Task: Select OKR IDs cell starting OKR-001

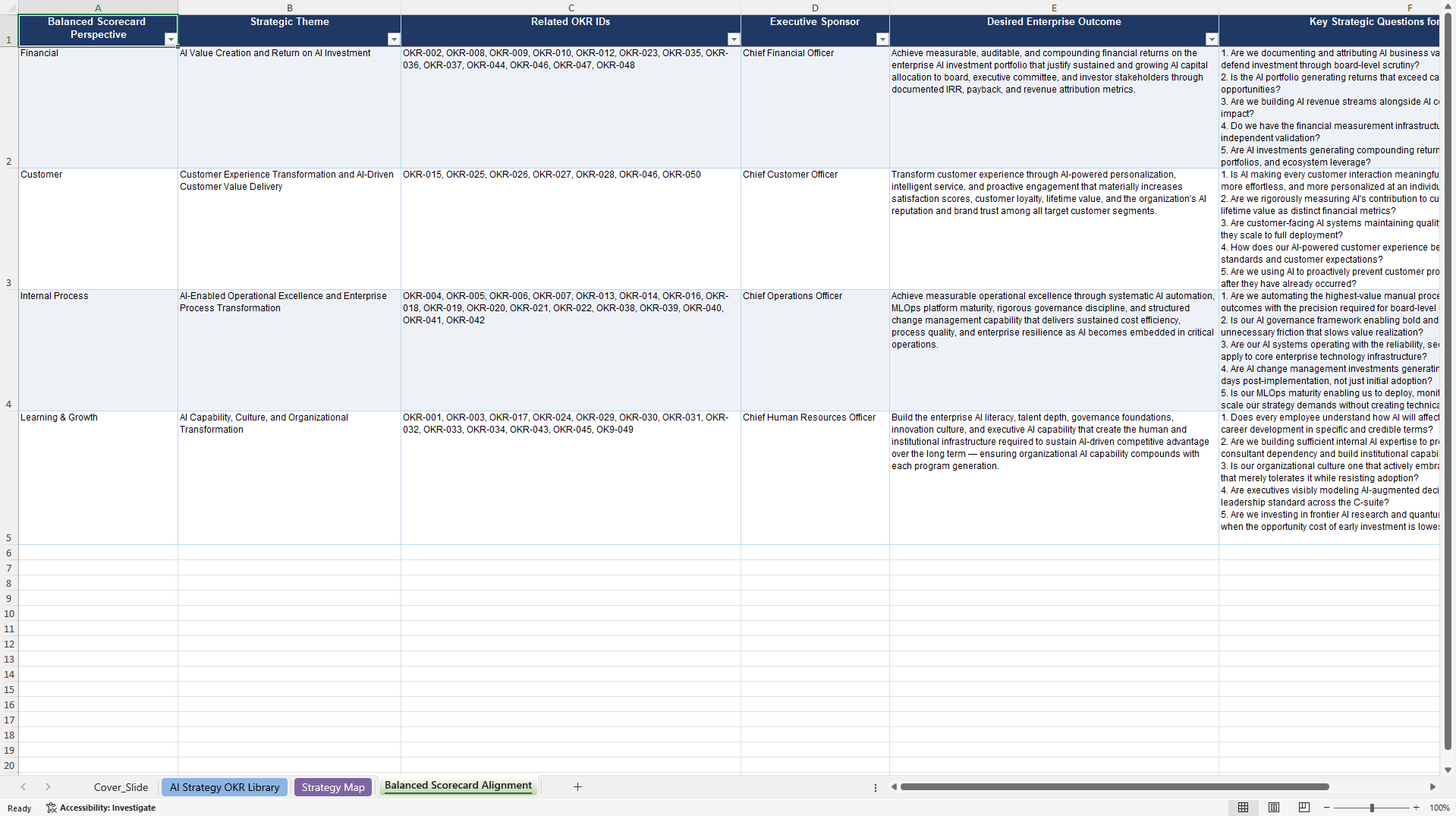Action: click(571, 477)
